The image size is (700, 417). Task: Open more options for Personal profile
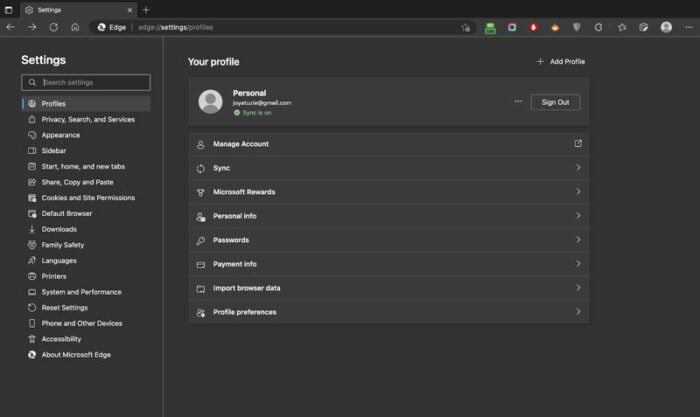tap(518, 101)
